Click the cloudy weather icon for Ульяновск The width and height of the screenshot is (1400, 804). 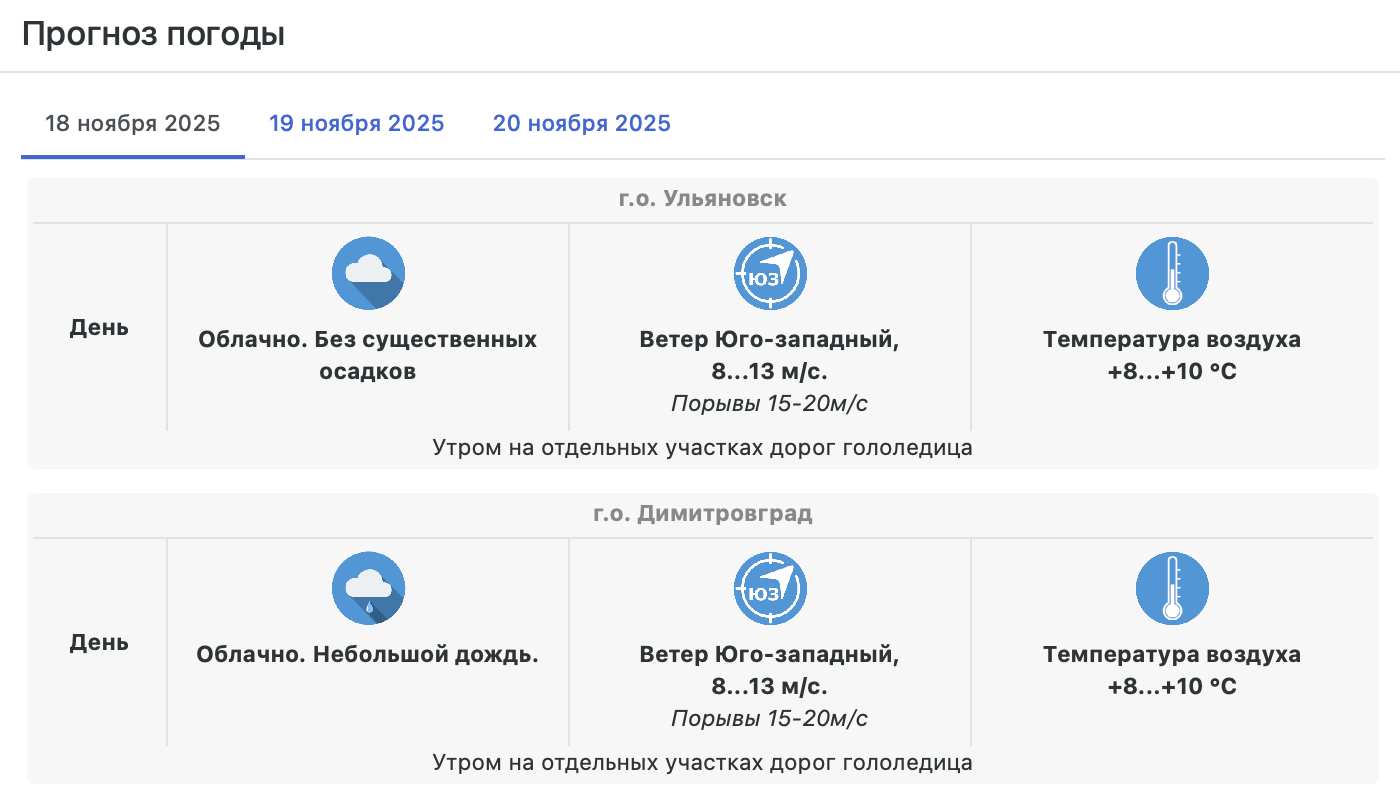coord(368,273)
